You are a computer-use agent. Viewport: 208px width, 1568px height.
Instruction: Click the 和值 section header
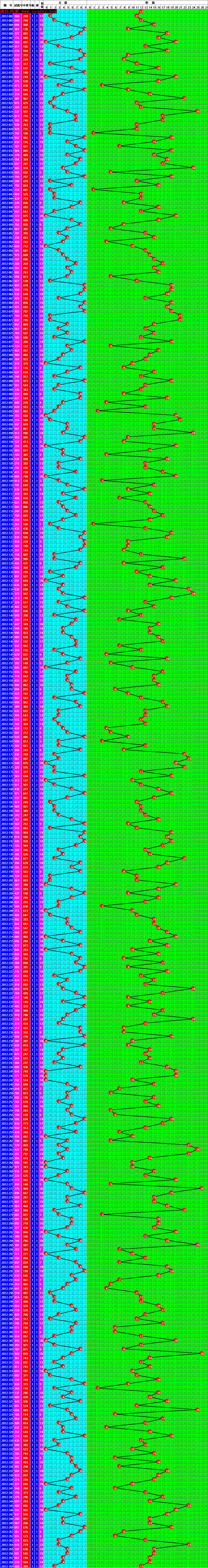point(147,3)
